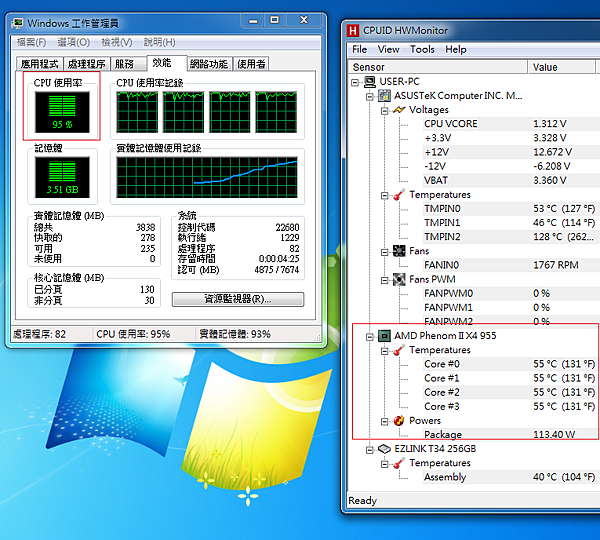Select the -12V voltage row
The width and height of the screenshot is (600, 540).
click(511, 166)
